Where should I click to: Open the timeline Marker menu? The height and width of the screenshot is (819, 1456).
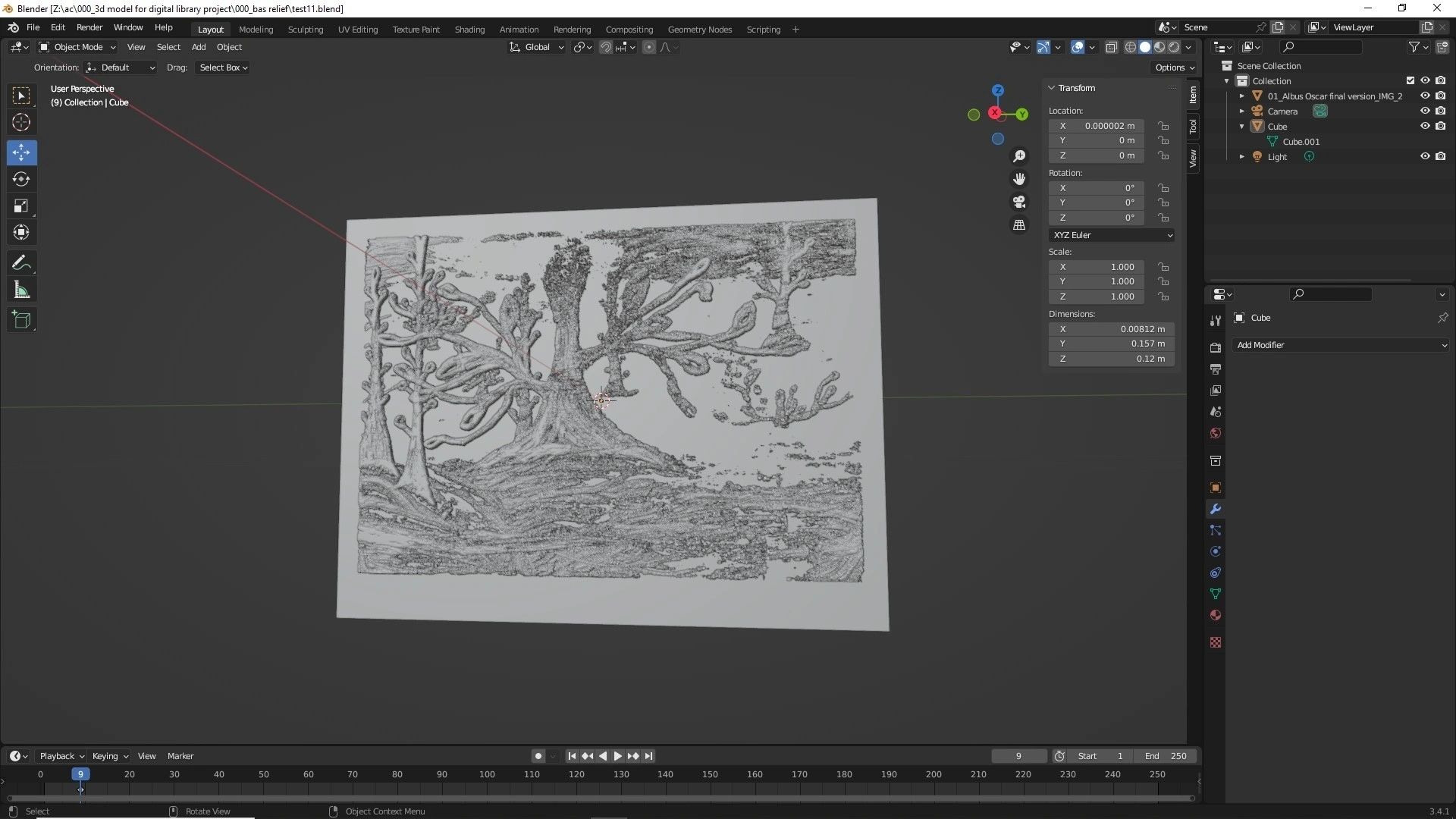point(180,756)
